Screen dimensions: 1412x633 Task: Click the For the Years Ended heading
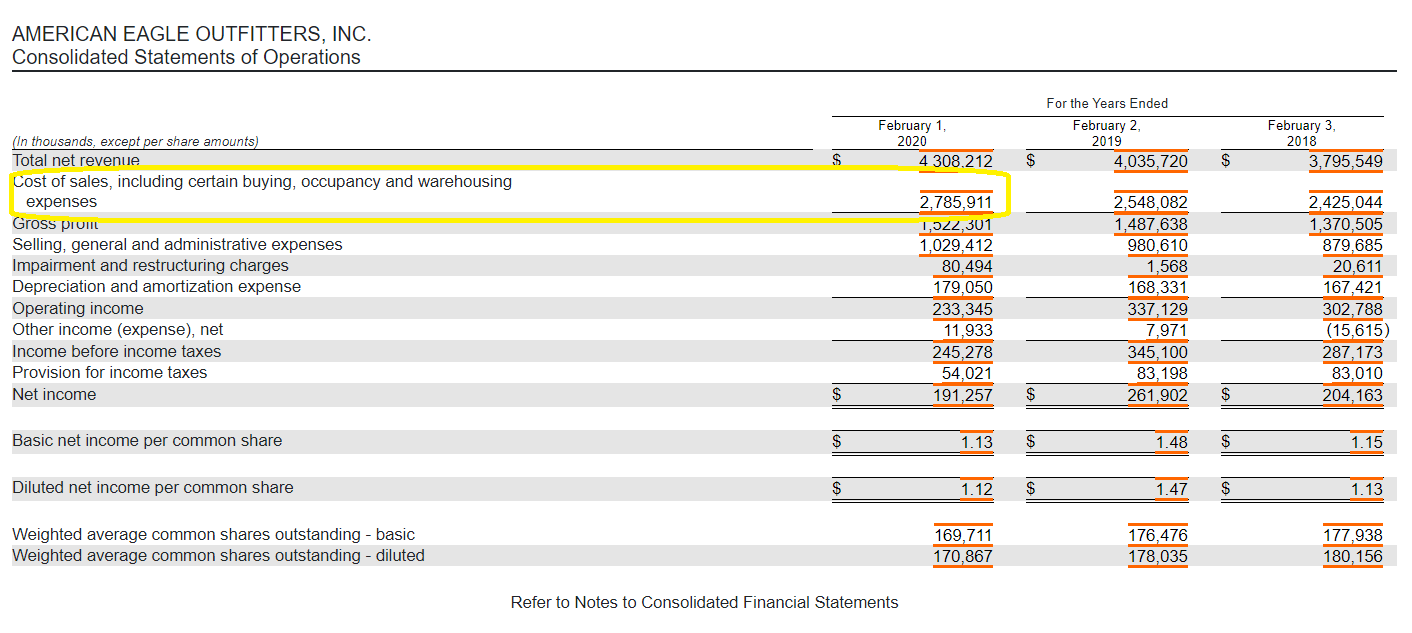tap(1107, 103)
